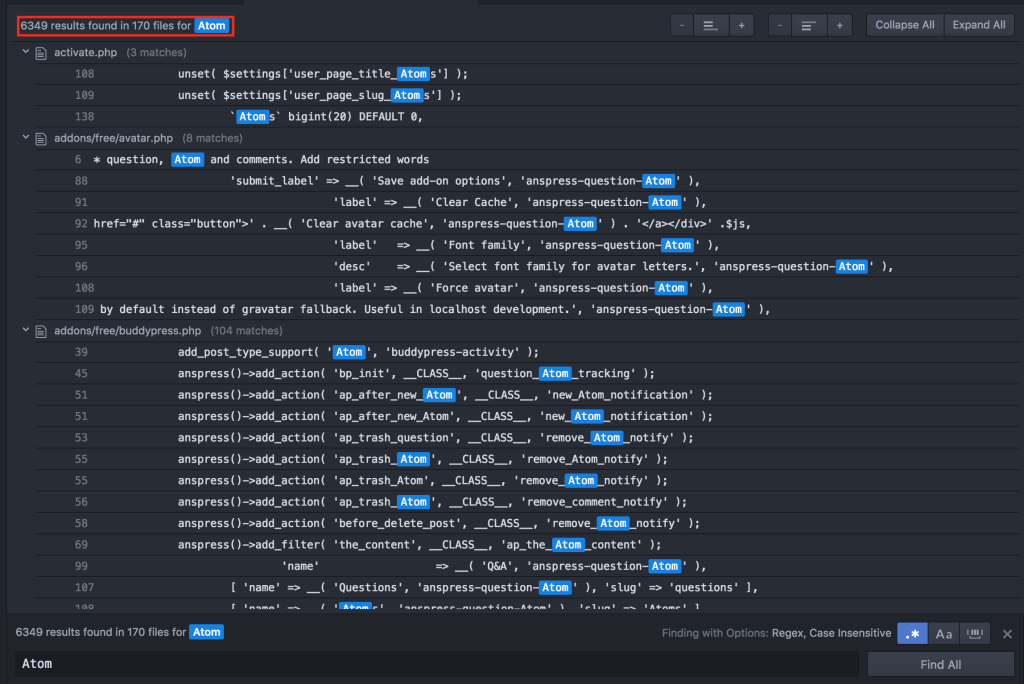Open line 53 'ap_trash_question' result
Image resolution: width=1024 pixels, height=684 pixels.
pos(527,438)
